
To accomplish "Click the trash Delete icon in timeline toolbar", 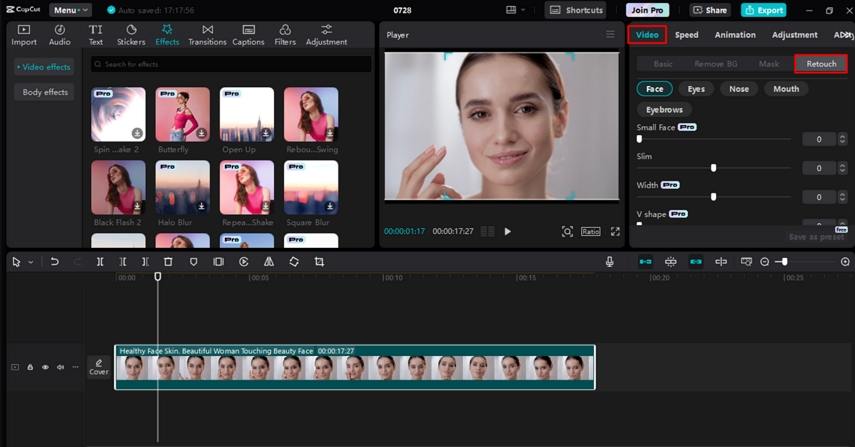I will pyautogui.click(x=168, y=262).
